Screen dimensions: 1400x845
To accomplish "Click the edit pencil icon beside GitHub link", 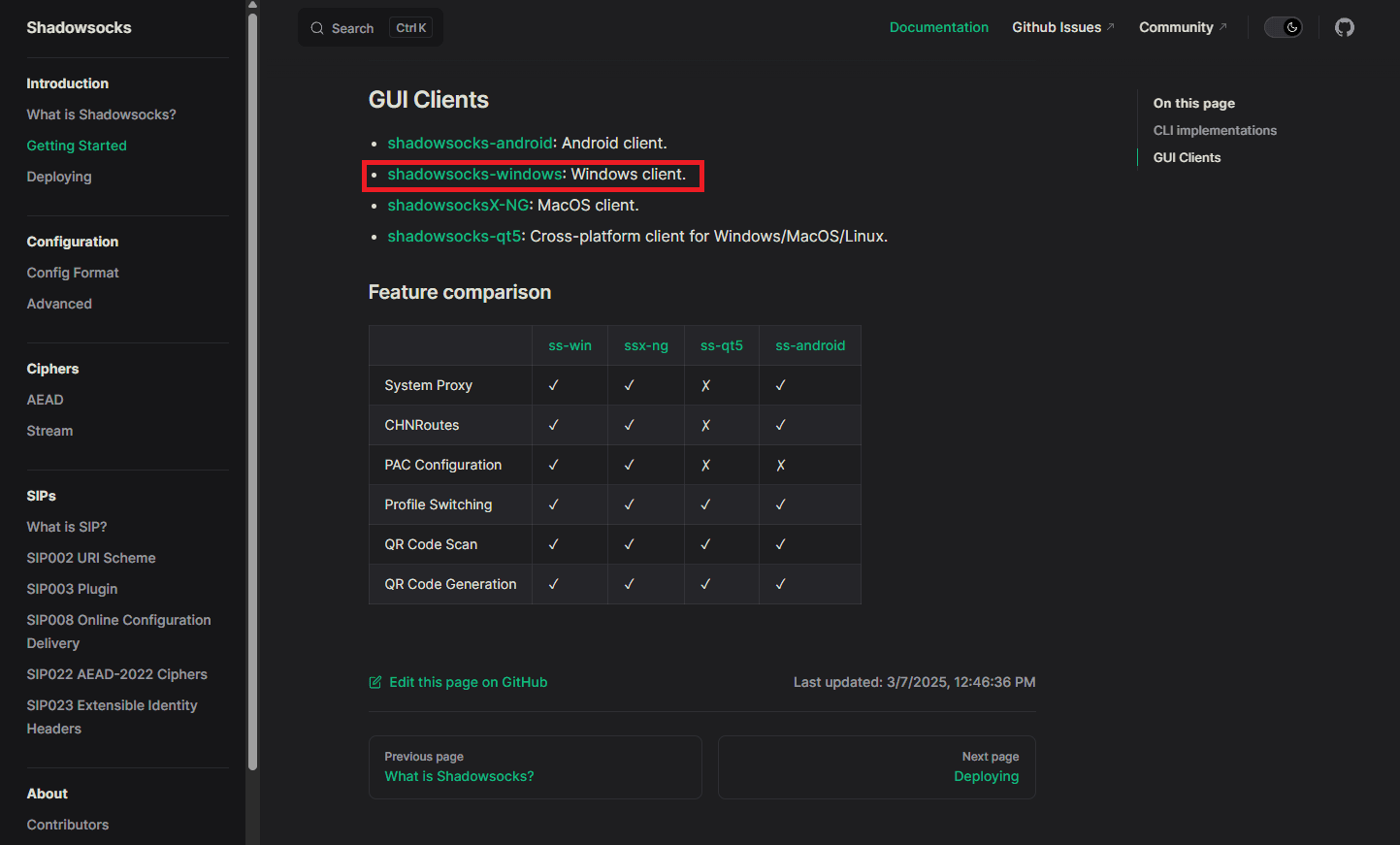I will click(375, 682).
